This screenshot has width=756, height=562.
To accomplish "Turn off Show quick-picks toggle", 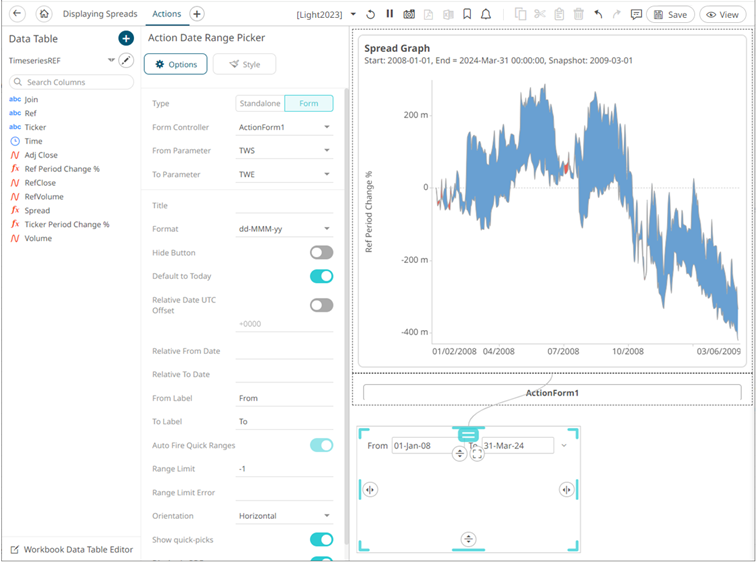I will 321,540.
